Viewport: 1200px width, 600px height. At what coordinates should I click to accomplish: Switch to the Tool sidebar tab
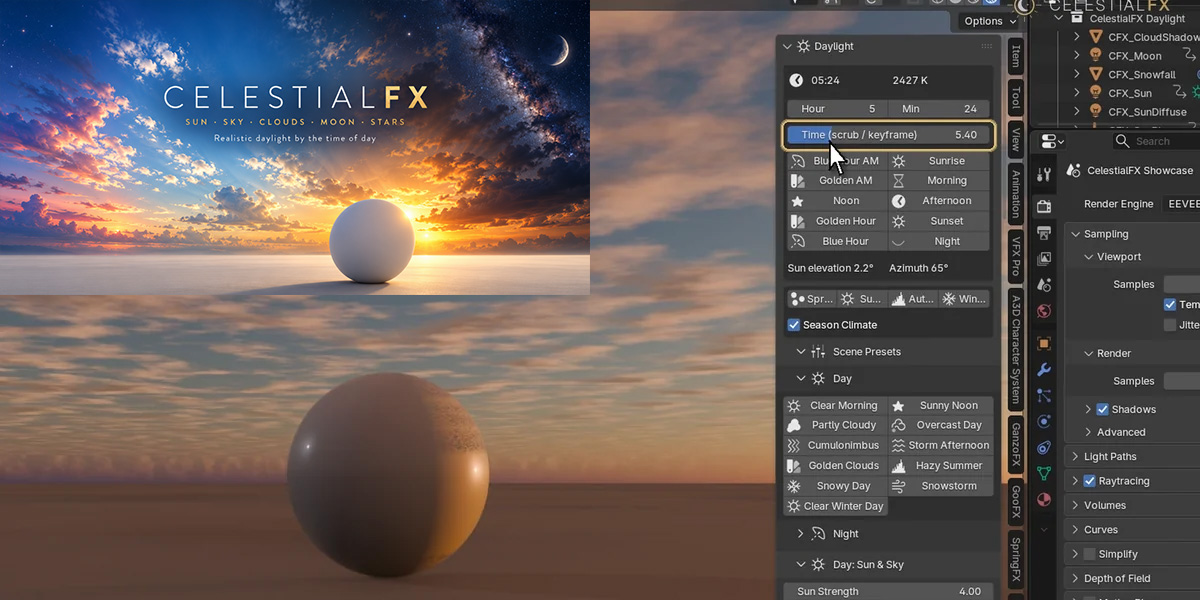coord(1015,97)
